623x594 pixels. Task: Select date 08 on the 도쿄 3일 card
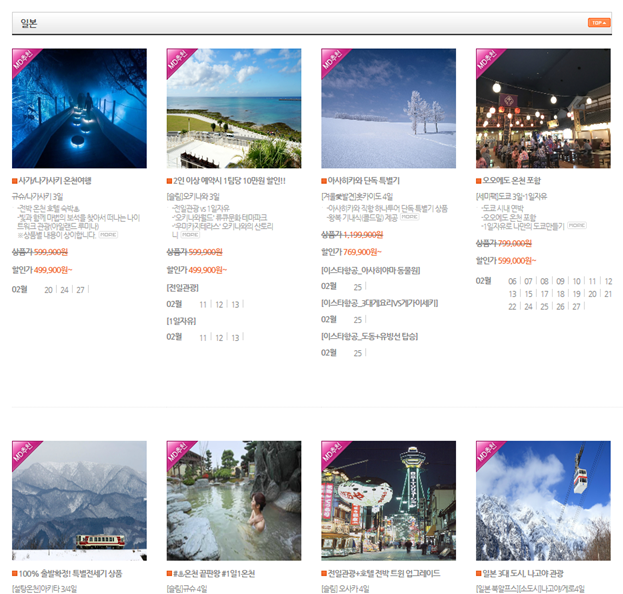pyautogui.click(x=544, y=281)
